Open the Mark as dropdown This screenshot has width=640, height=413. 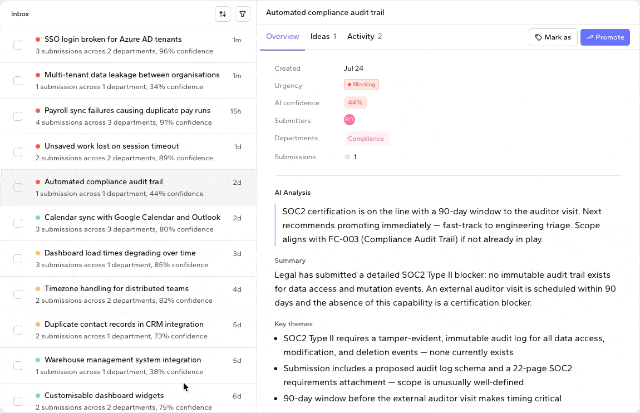click(x=553, y=37)
